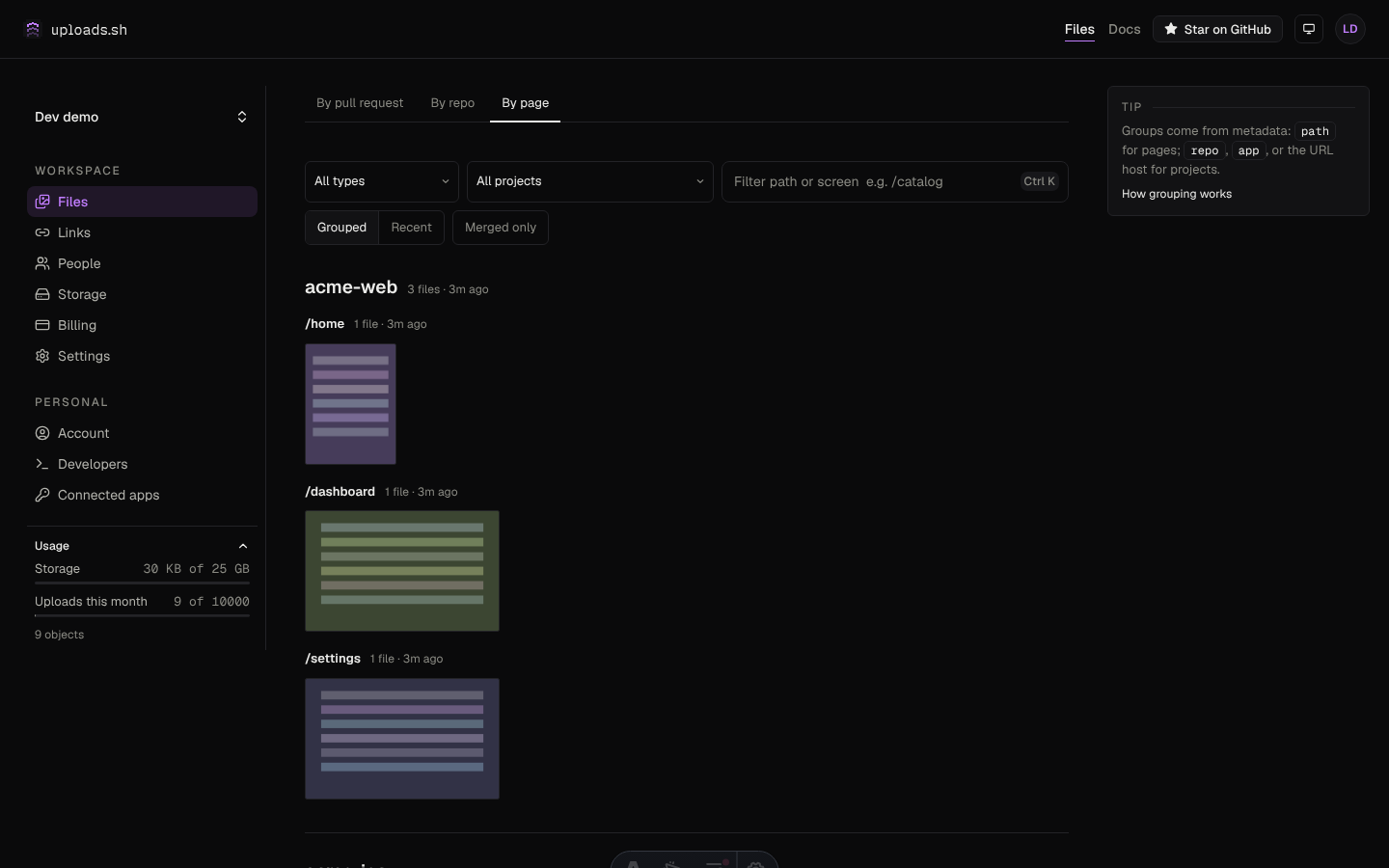Select the By page tab
Viewport: 1389px width, 868px height.
coord(525,103)
